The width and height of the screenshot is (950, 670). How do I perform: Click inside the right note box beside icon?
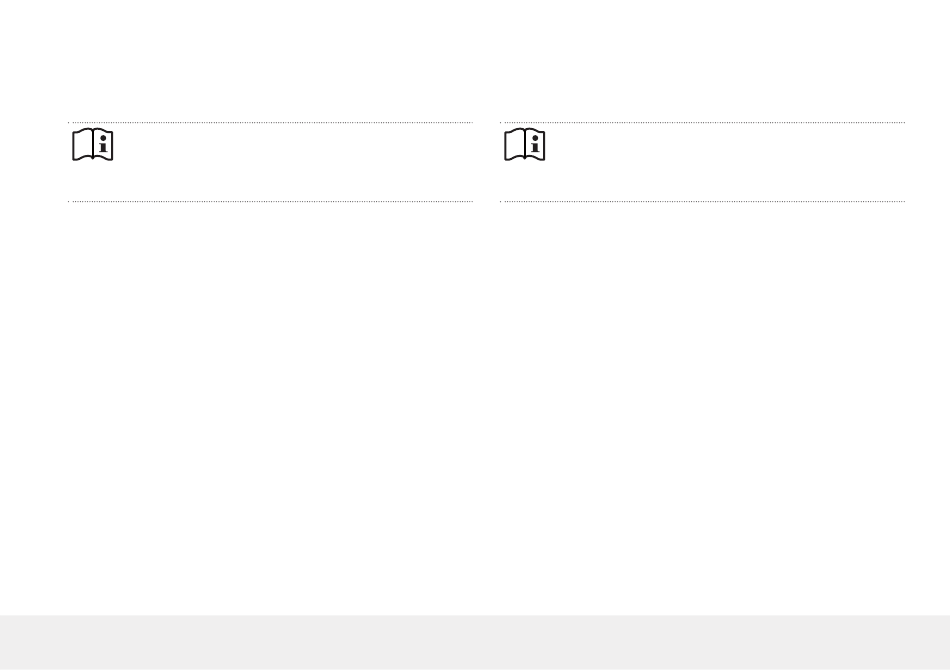coord(726,162)
